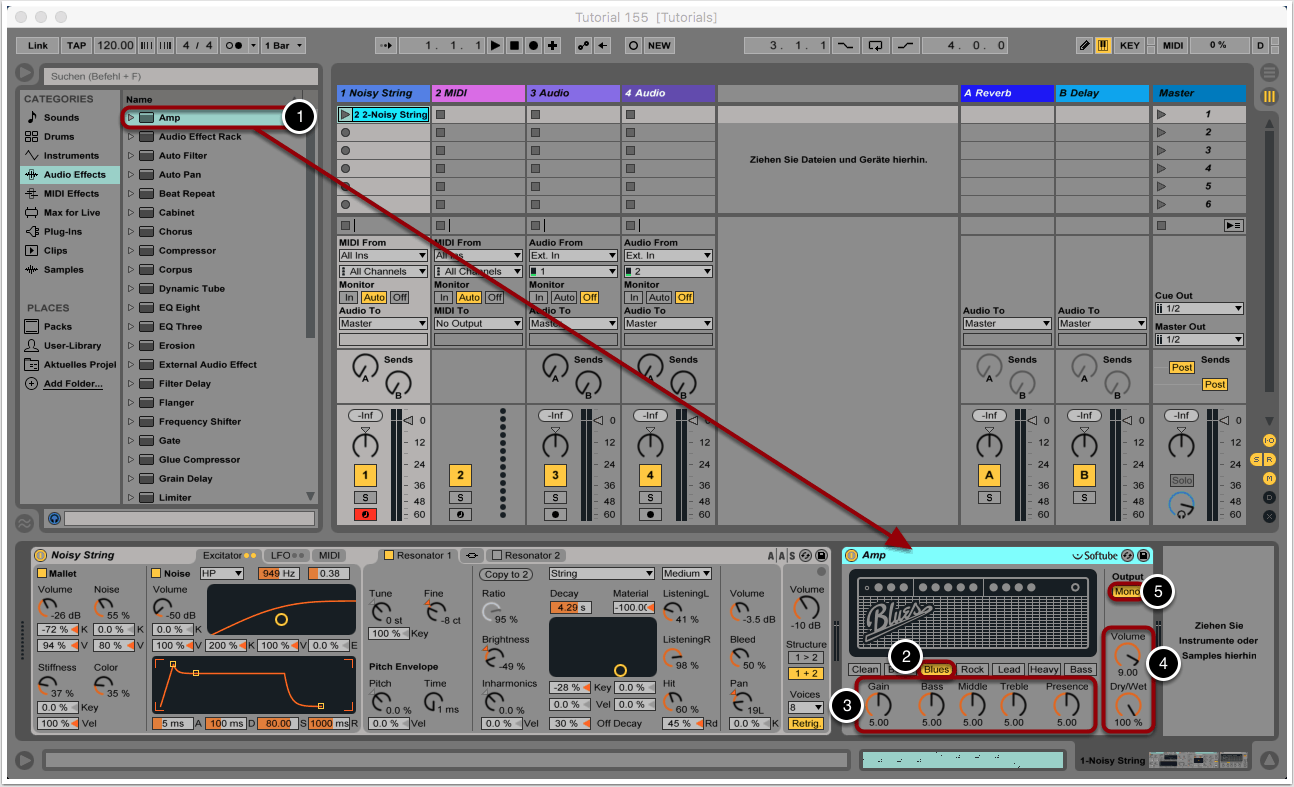Click the Master headphone cue knob
1294x787 pixels.
(x=1182, y=506)
